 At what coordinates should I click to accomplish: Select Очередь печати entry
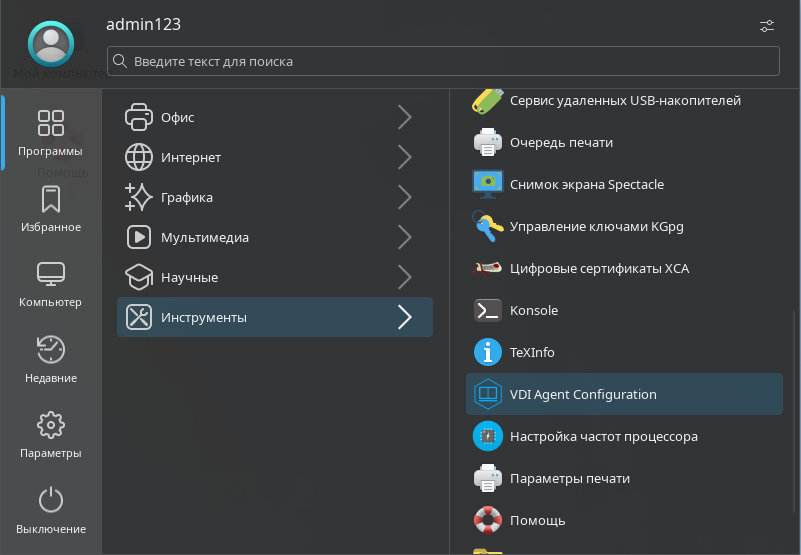tap(560, 143)
